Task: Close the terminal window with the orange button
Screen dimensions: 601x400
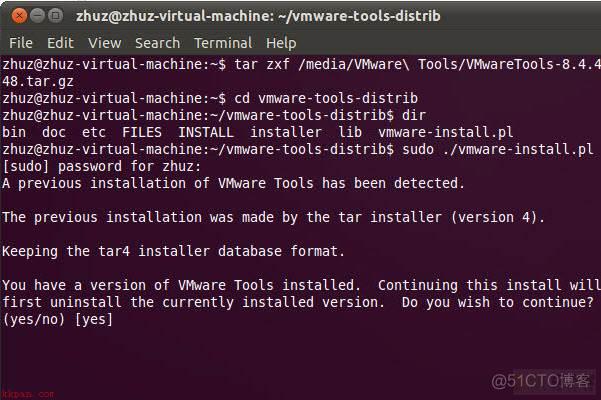Action: (x=19, y=16)
